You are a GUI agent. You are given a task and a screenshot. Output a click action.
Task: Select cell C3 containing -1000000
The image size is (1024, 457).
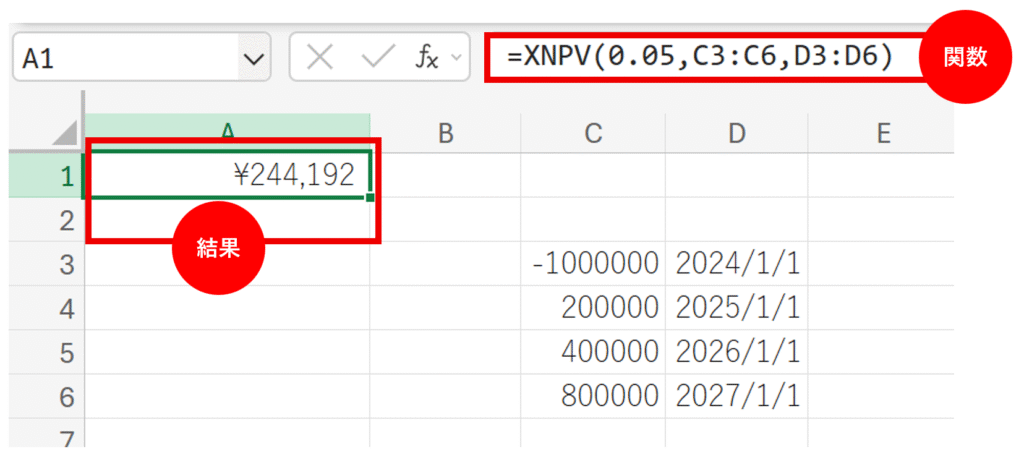tap(594, 265)
